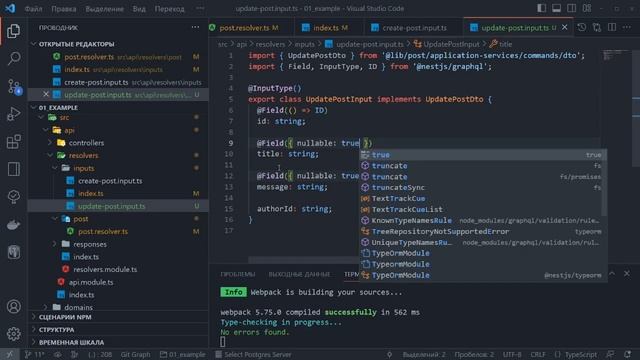This screenshot has width=640, height=360.
Task: Select truncateSync autocomplete suggestion
Action: coord(482,187)
